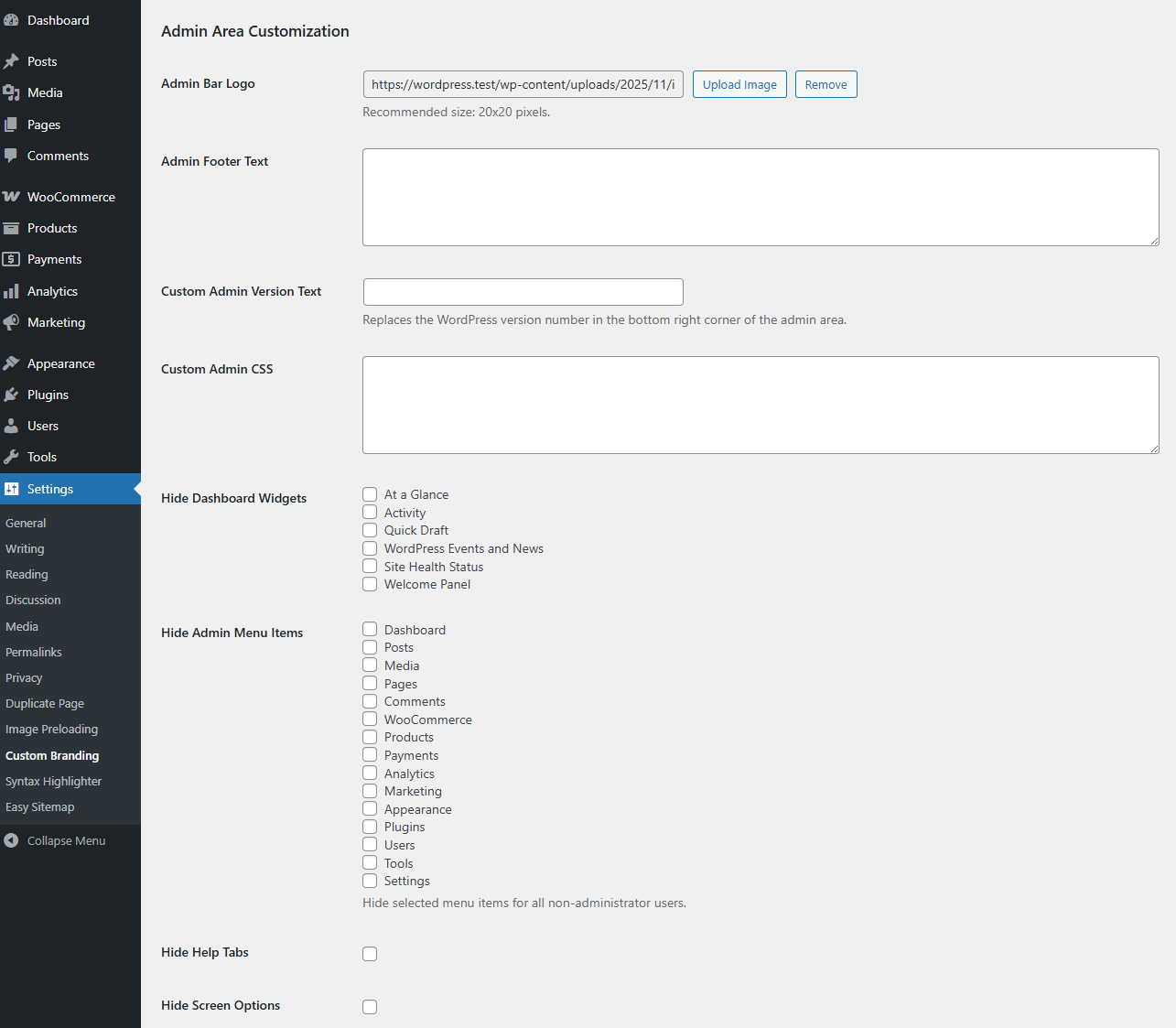Open the Custom Branding submenu
This screenshot has width=1176, height=1028.
[x=52, y=755]
